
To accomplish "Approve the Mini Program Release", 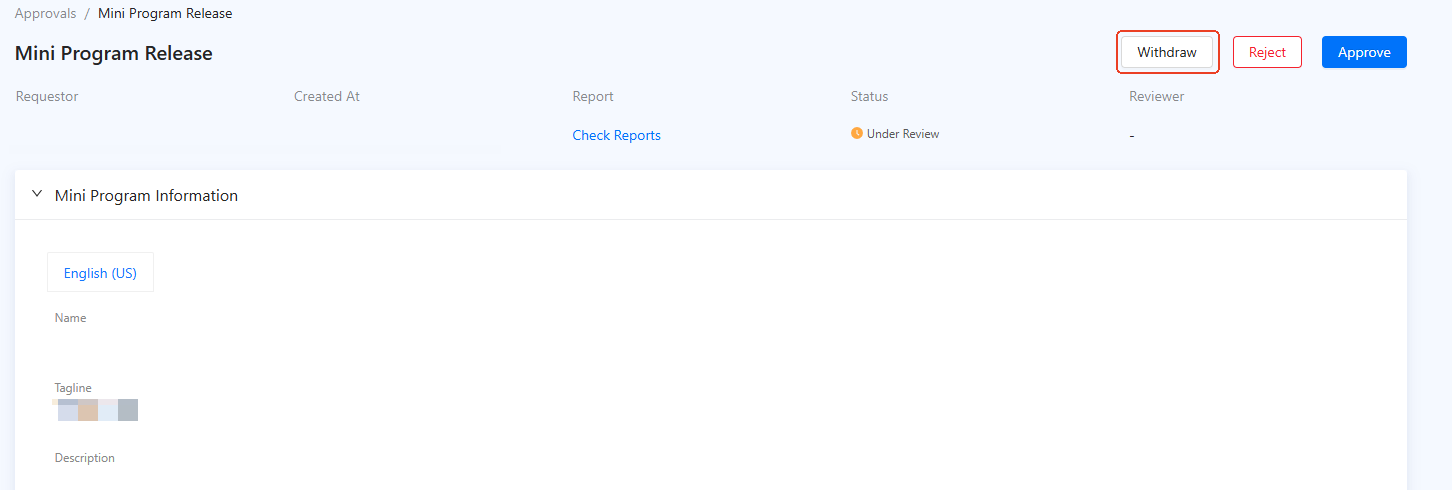I will [x=1364, y=52].
